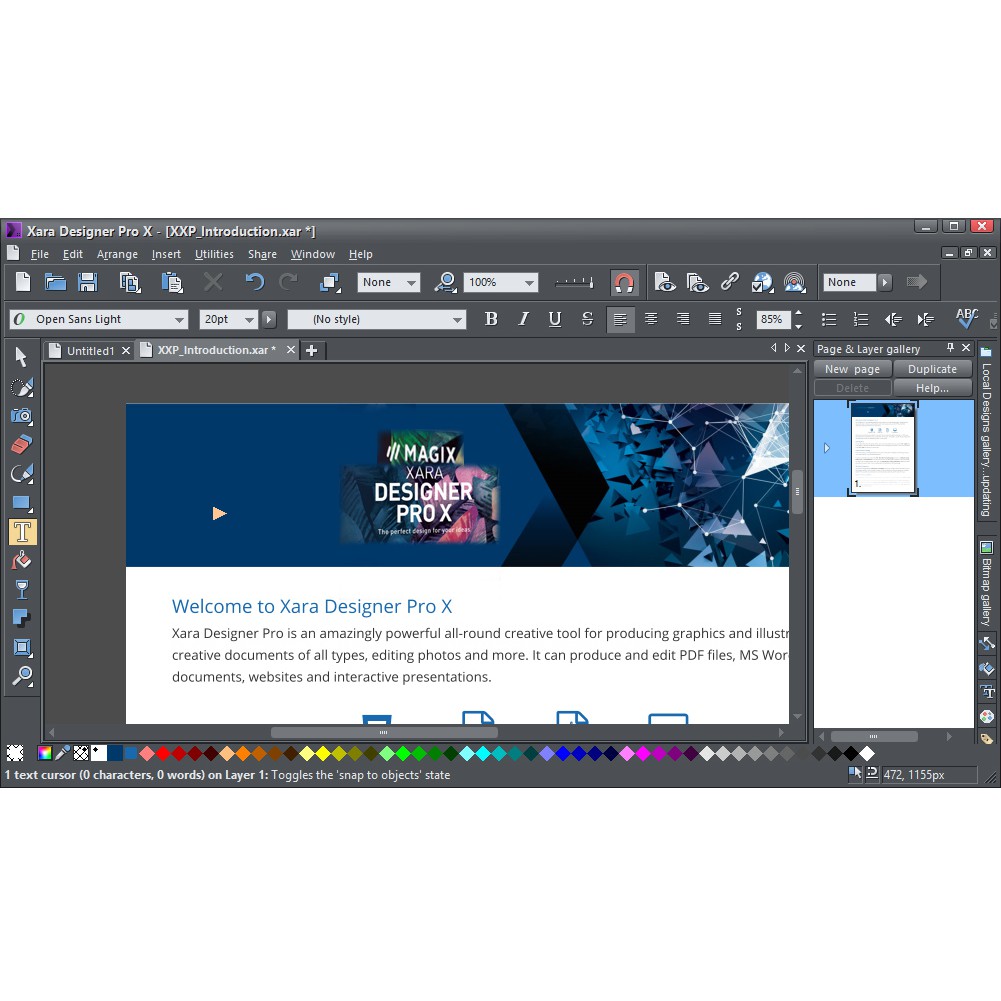Click the New page button
Screen dimensions: 1001x1001
click(852, 369)
